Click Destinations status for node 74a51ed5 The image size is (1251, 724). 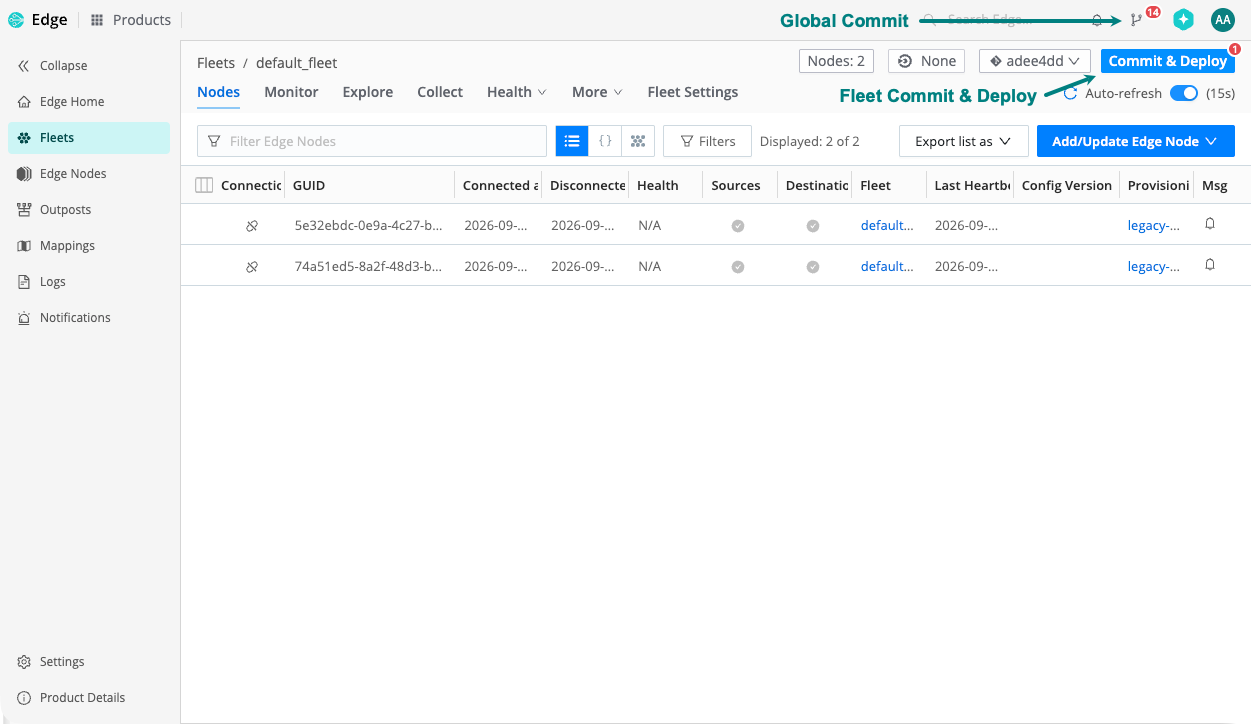coord(813,267)
